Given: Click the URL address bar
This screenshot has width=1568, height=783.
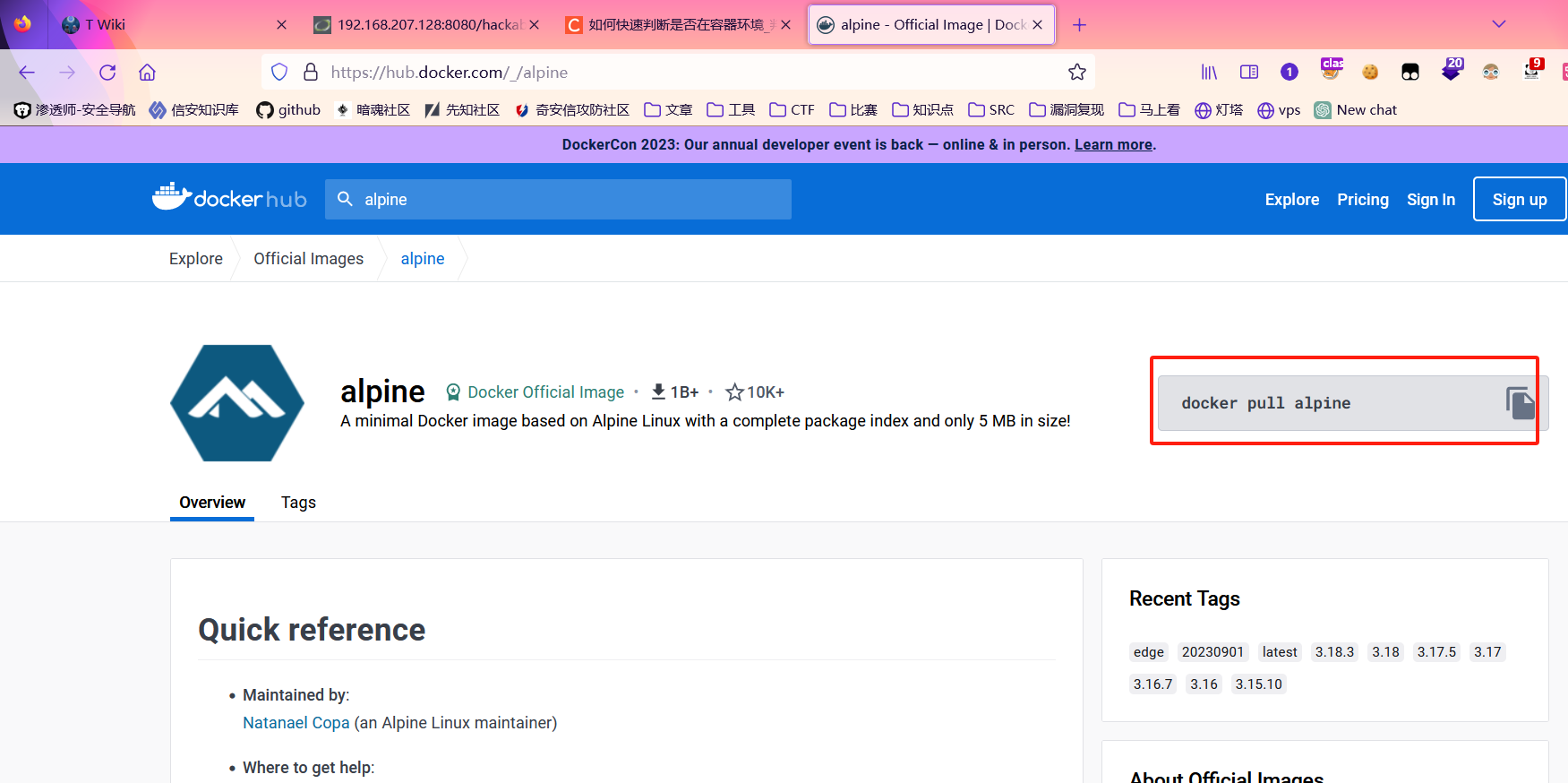Looking at the screenshot, I should (678, 73).
